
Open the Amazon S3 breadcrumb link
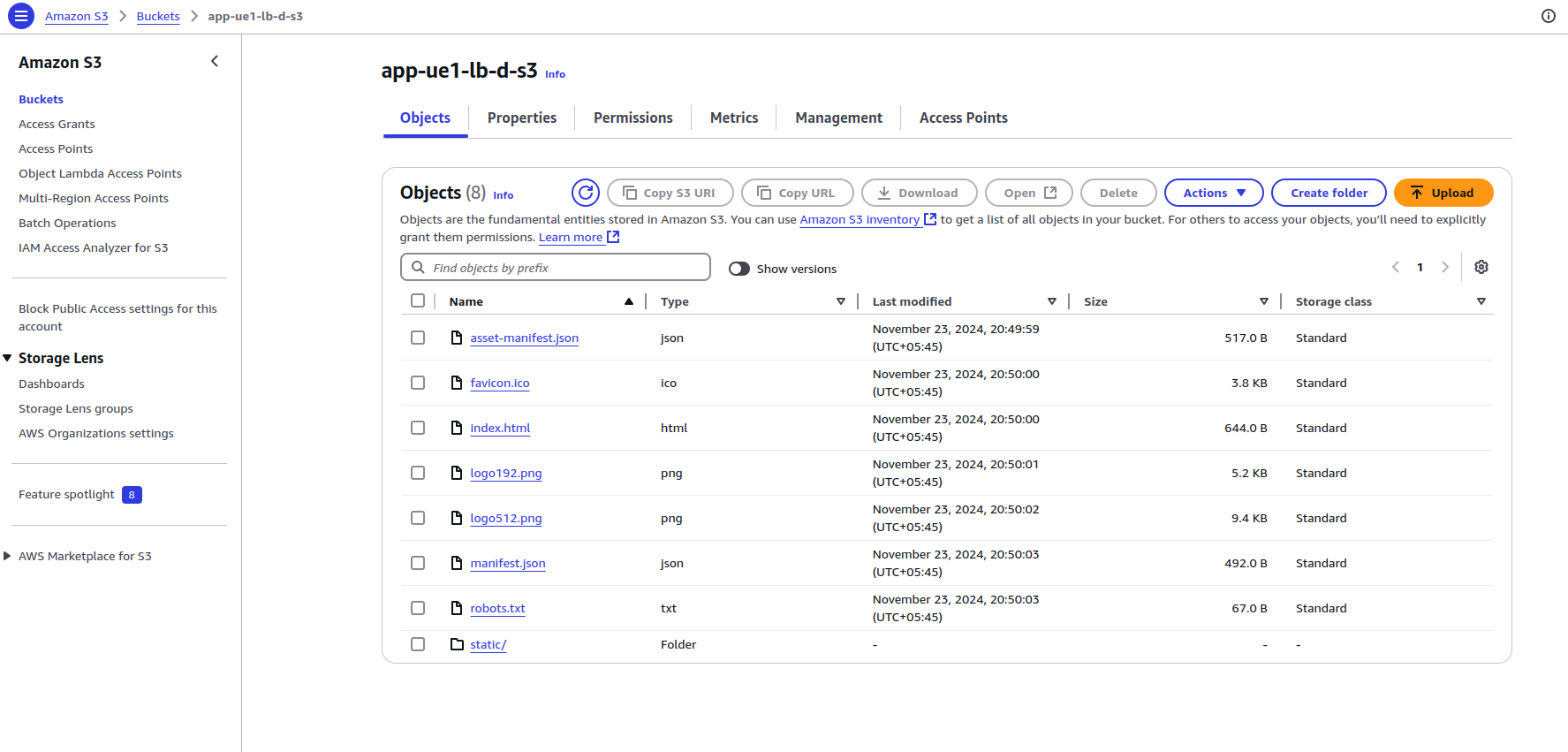(x=77, y=16)
